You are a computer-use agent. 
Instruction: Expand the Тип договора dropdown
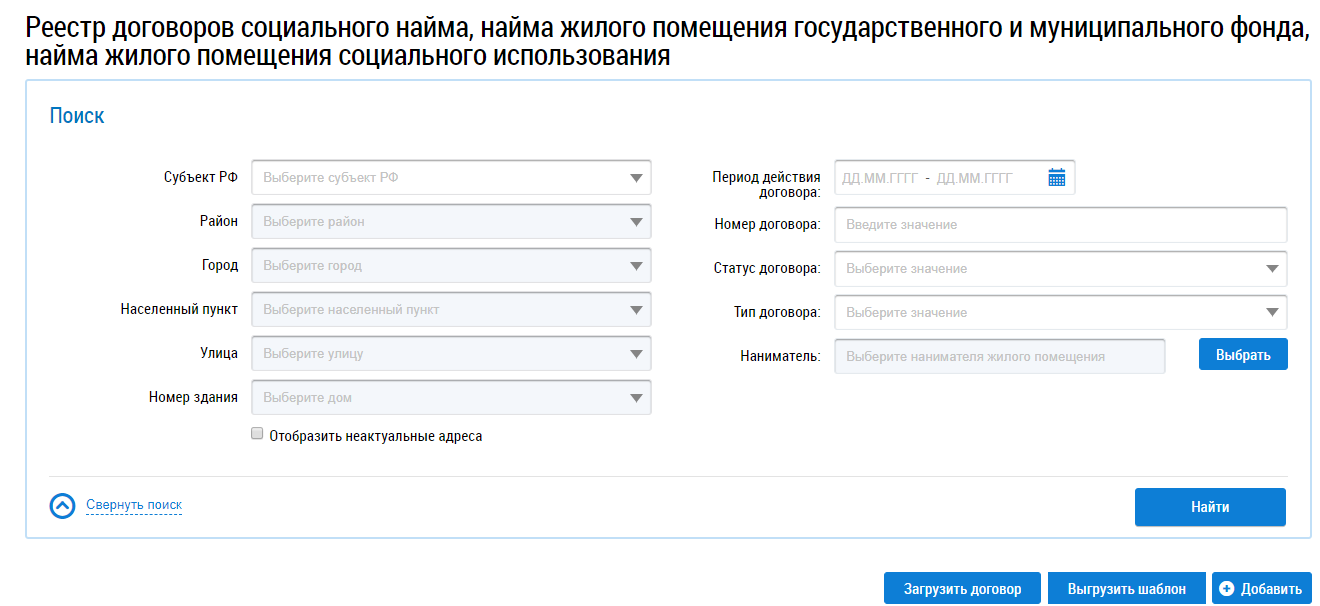coord(1060,313)
